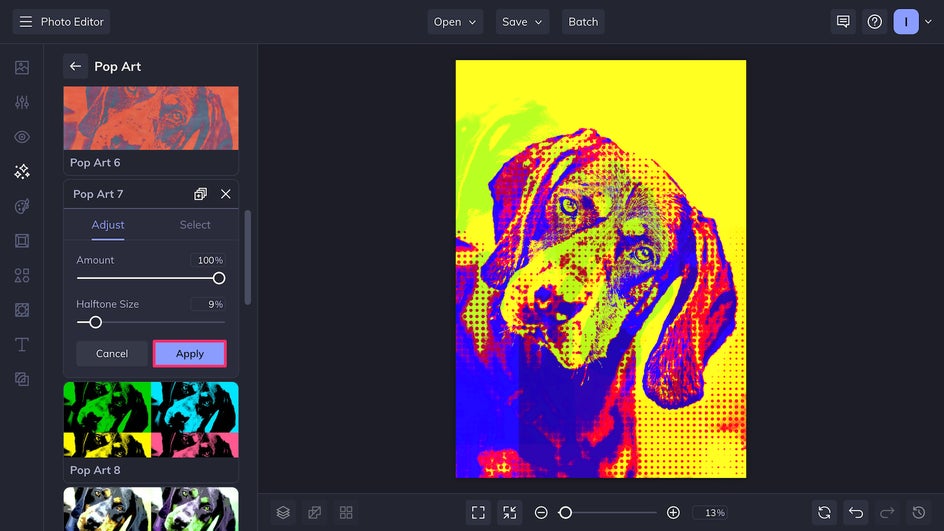The height and width of the screenshot is (531, 944).
Task: Expand the Save dropdown
Action: [x=522, y=22]
